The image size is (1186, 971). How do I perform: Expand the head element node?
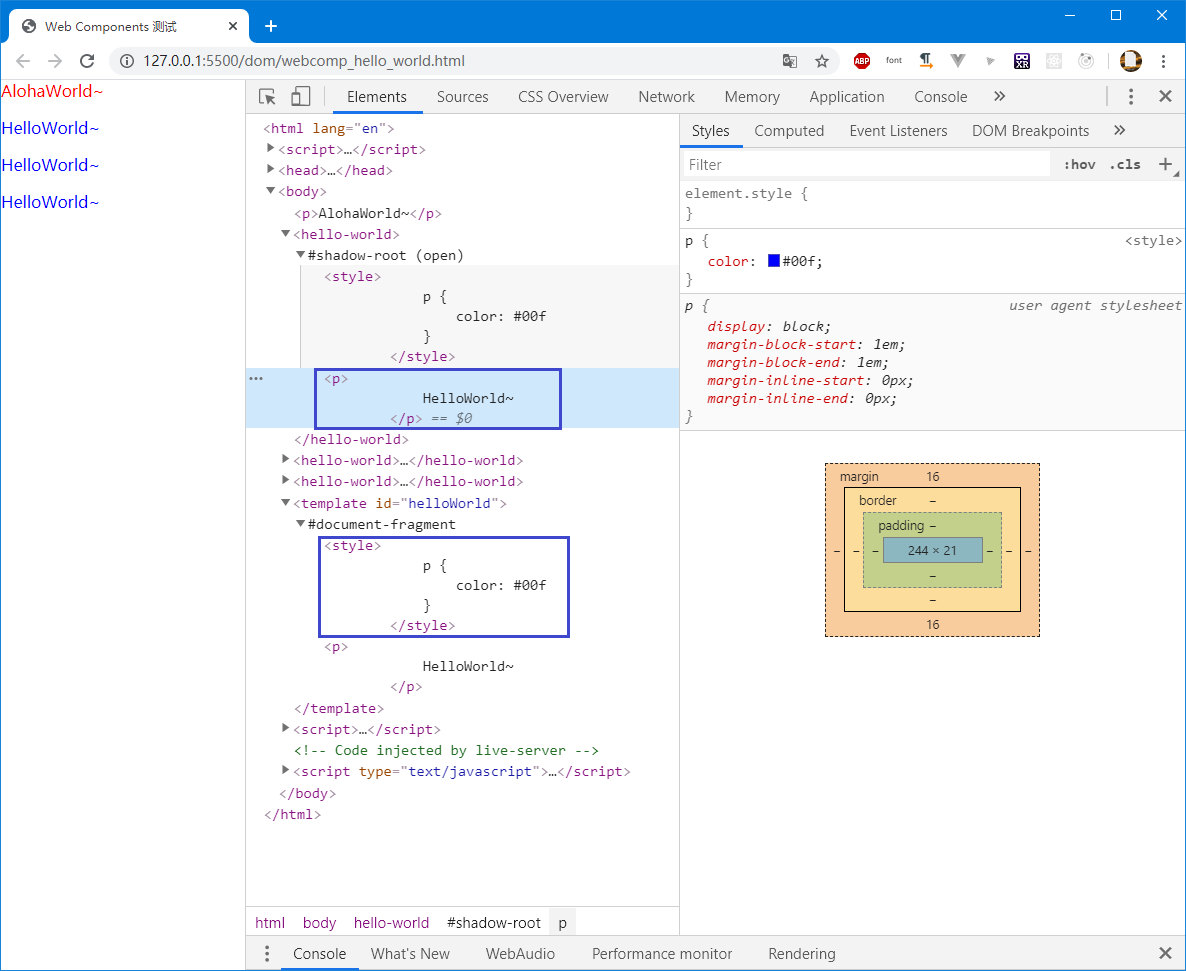click(x=270, y=170)
